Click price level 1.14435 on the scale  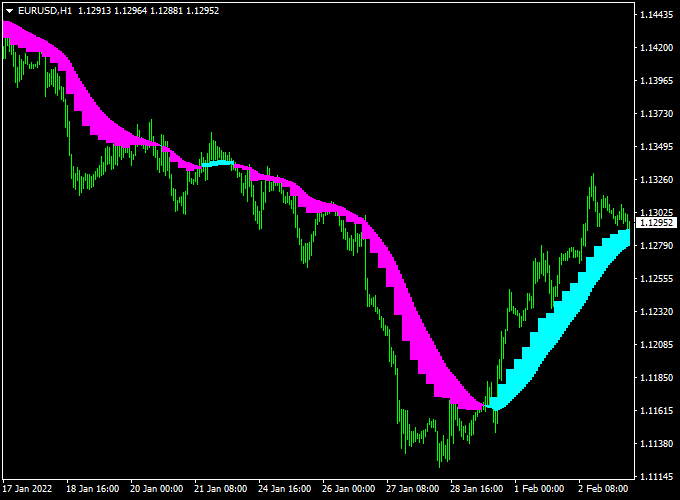point(657,15)
